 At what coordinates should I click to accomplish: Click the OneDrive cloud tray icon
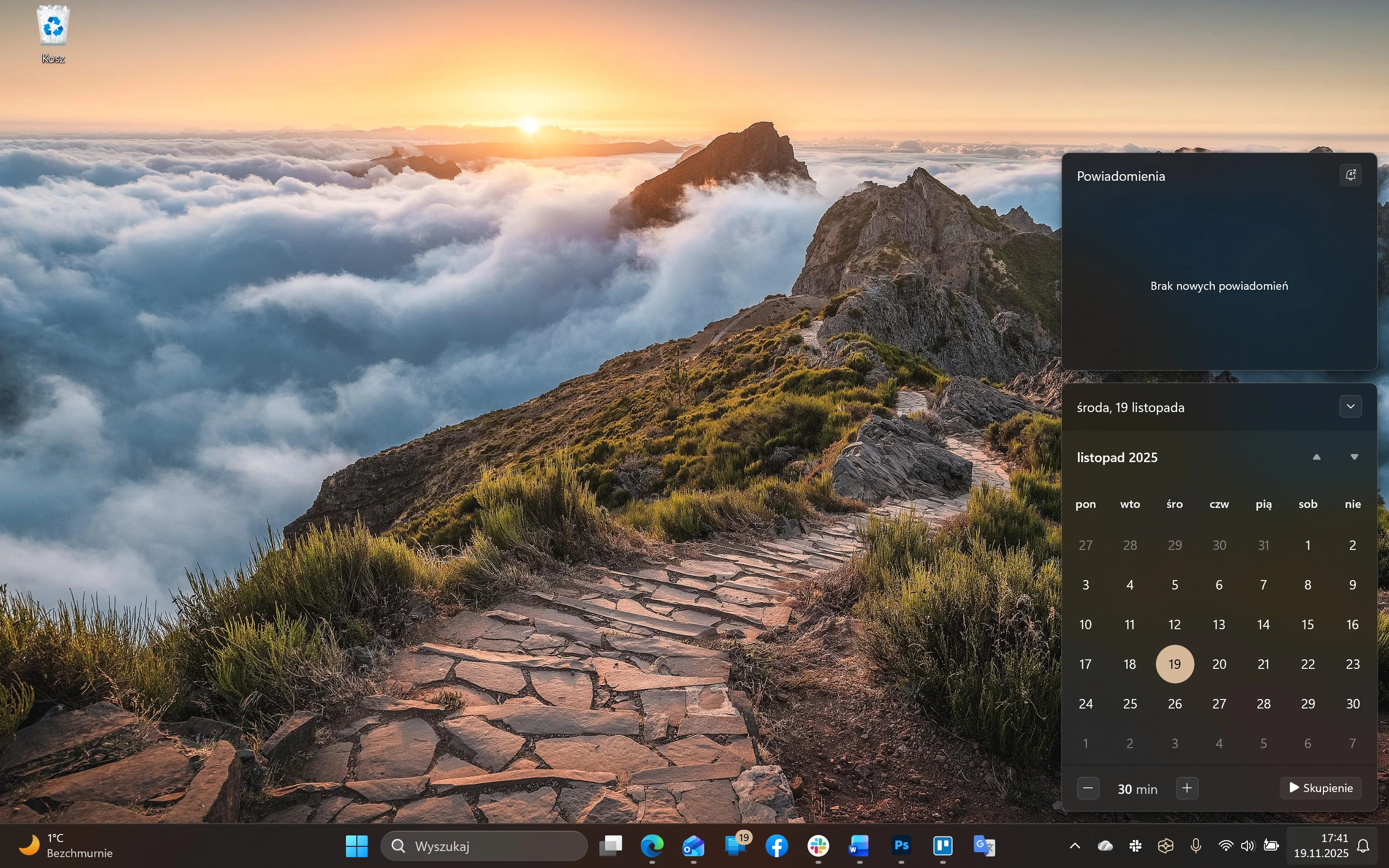1105,846
